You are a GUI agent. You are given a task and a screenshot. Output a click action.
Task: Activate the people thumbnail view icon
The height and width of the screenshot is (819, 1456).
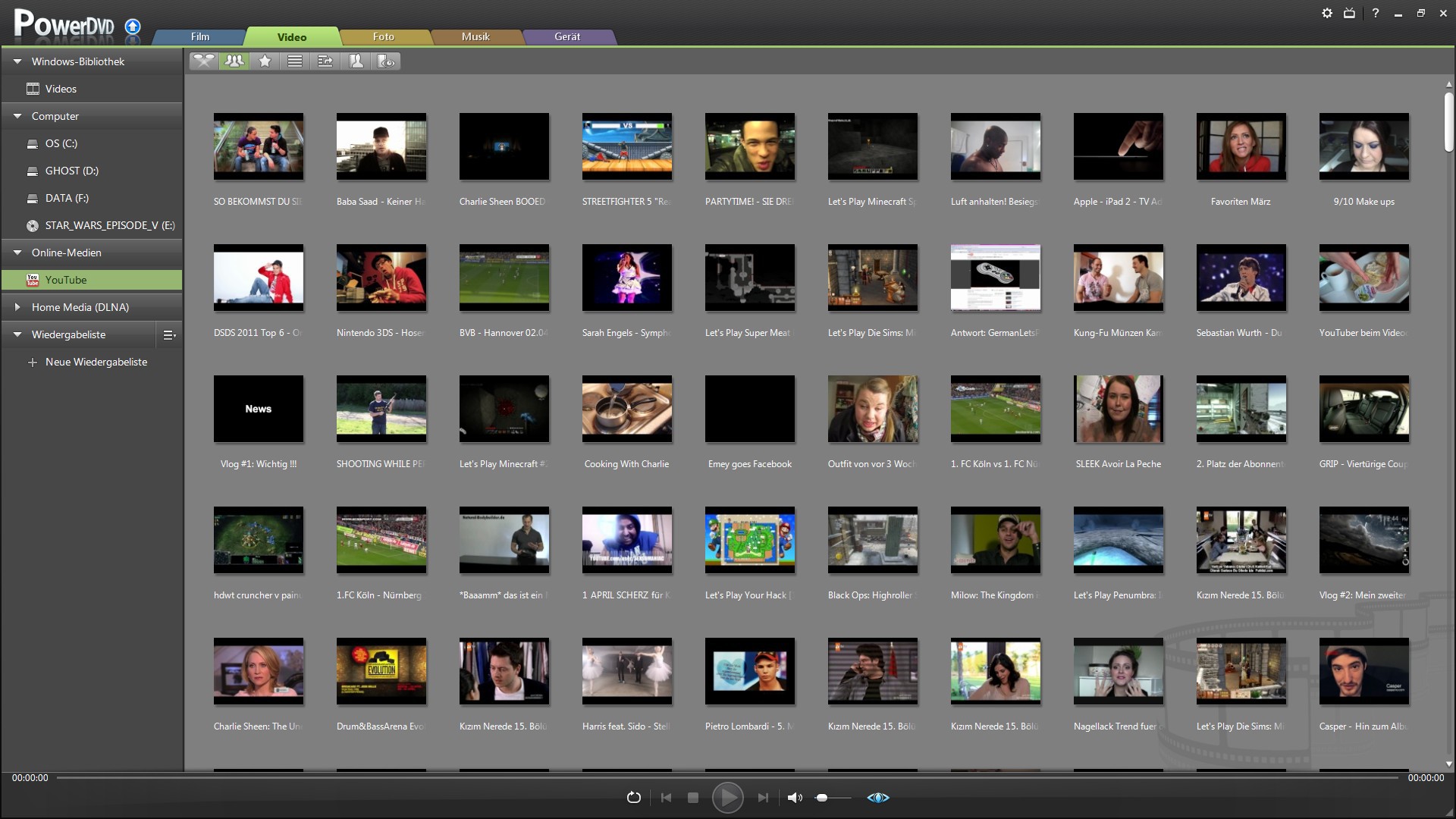tap(234, 61)
